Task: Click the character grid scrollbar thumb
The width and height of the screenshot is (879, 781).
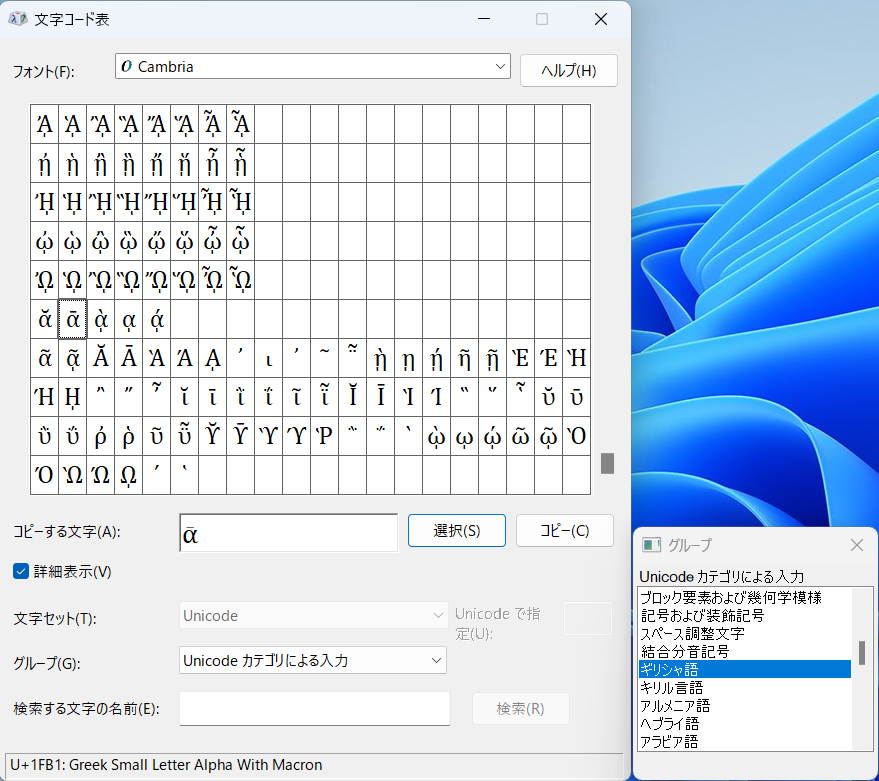Action: 607,464
